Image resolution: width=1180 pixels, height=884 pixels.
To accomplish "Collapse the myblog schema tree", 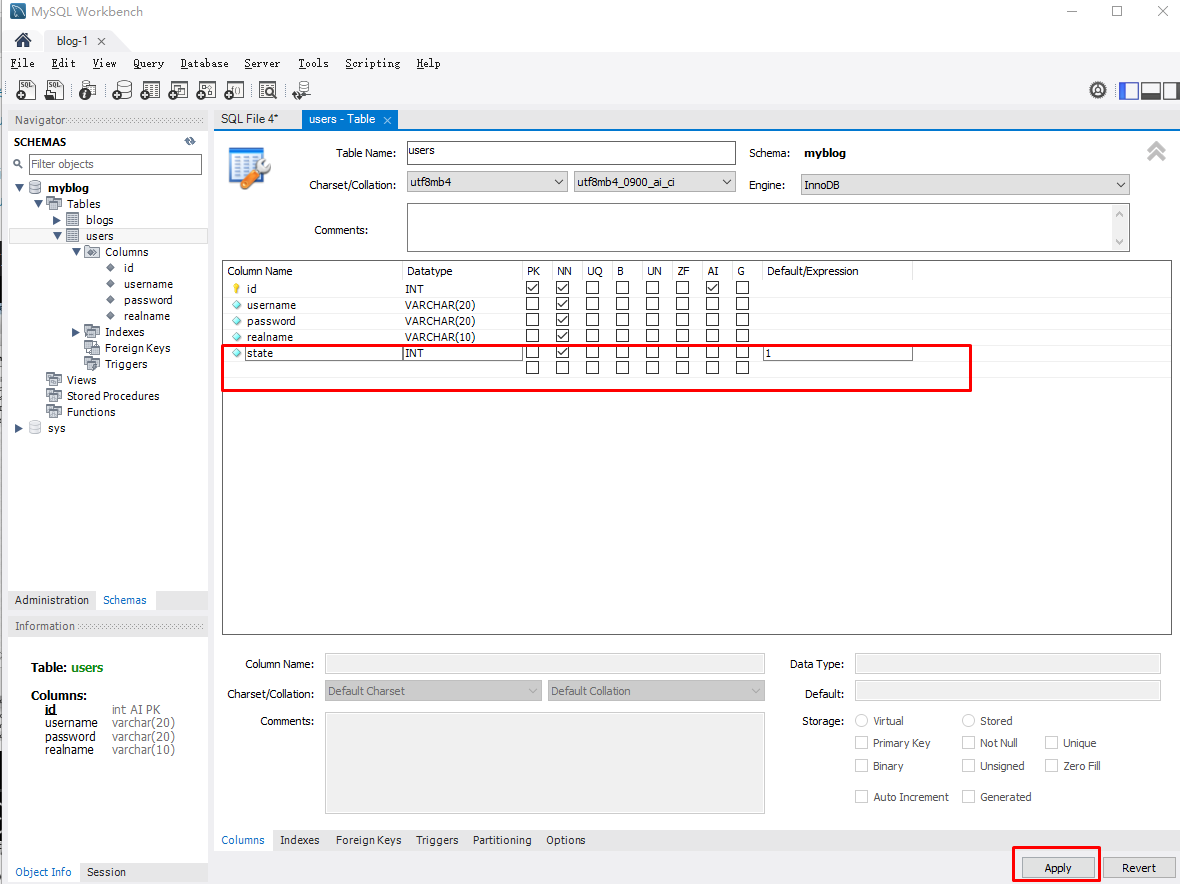I will tap(20, 187).
